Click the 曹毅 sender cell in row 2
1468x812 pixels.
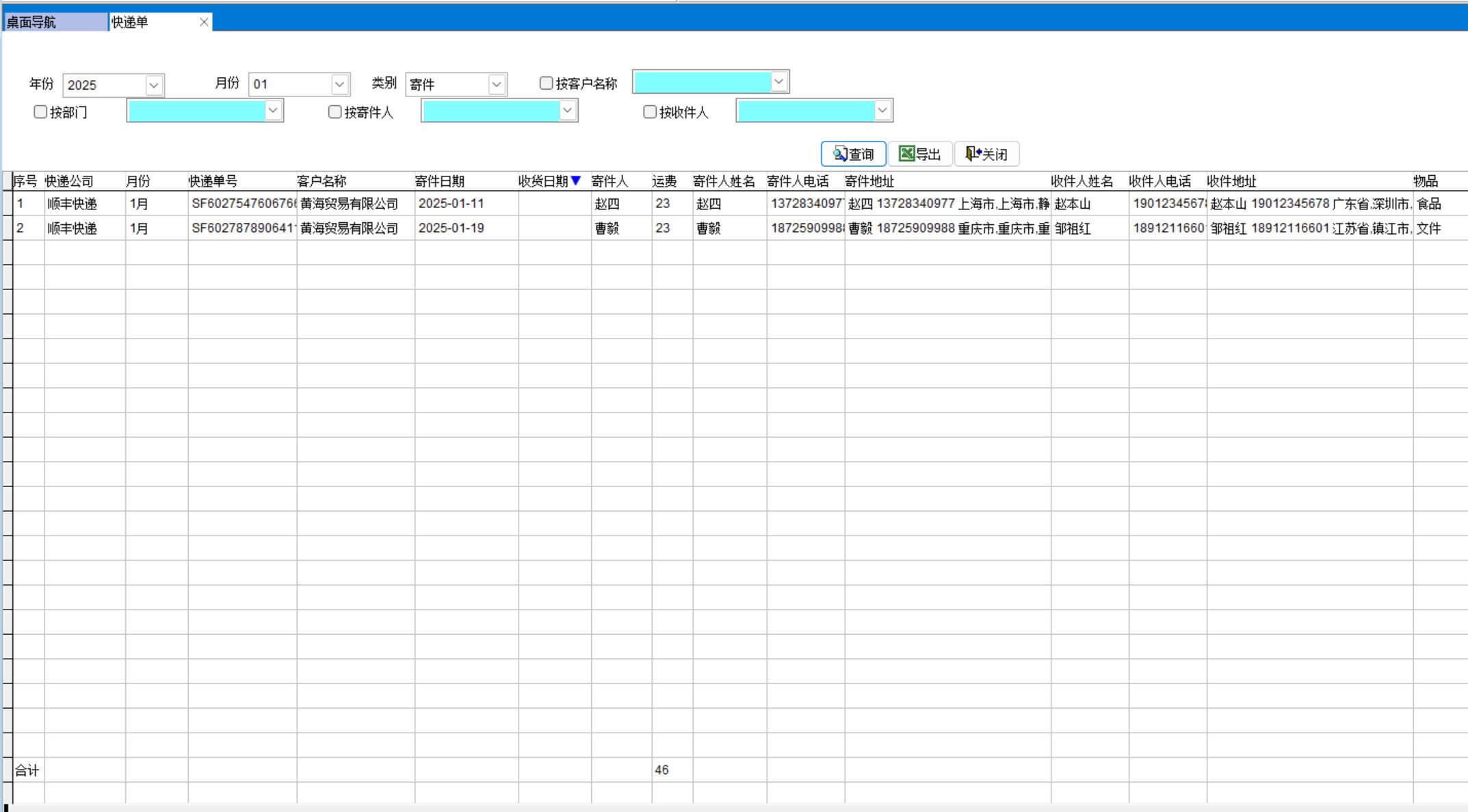tap(607, 228)
